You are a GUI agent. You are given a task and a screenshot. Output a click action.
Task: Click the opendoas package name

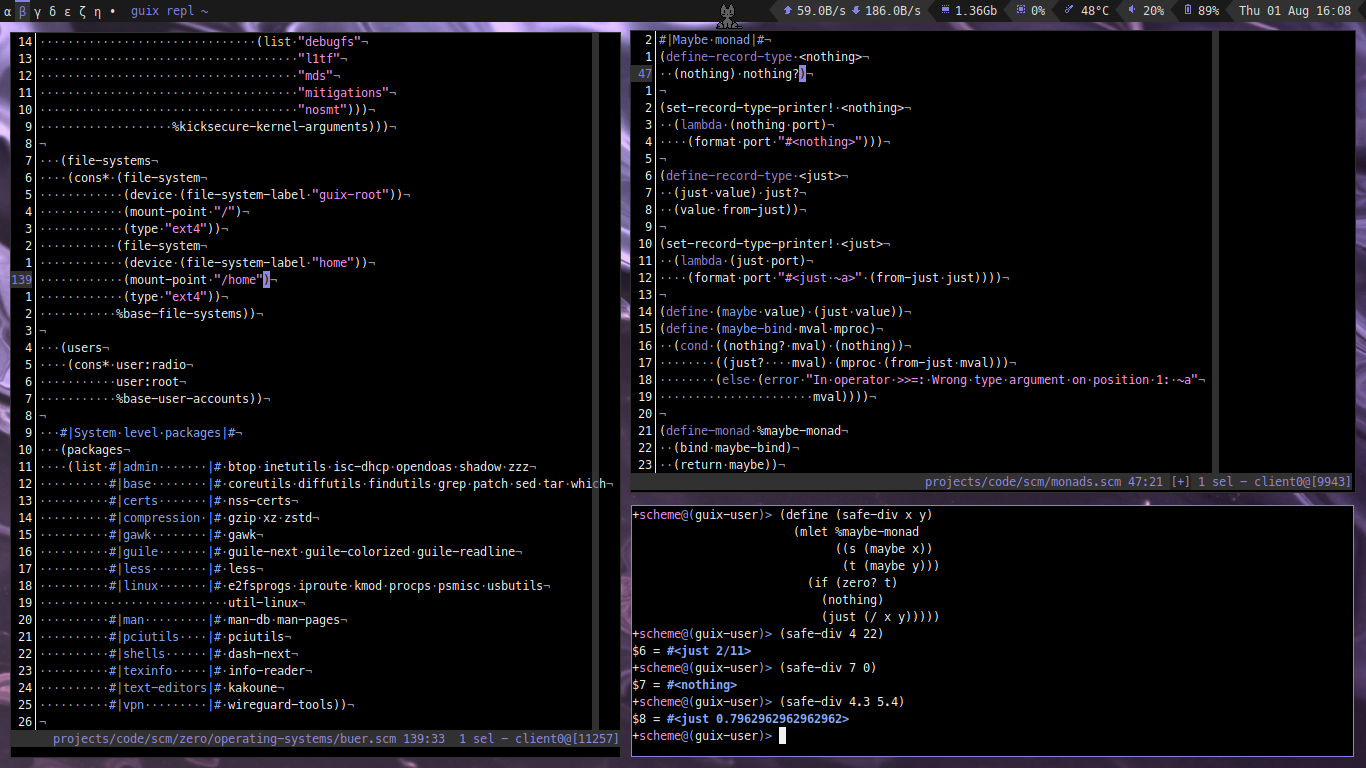click(423, 466)
